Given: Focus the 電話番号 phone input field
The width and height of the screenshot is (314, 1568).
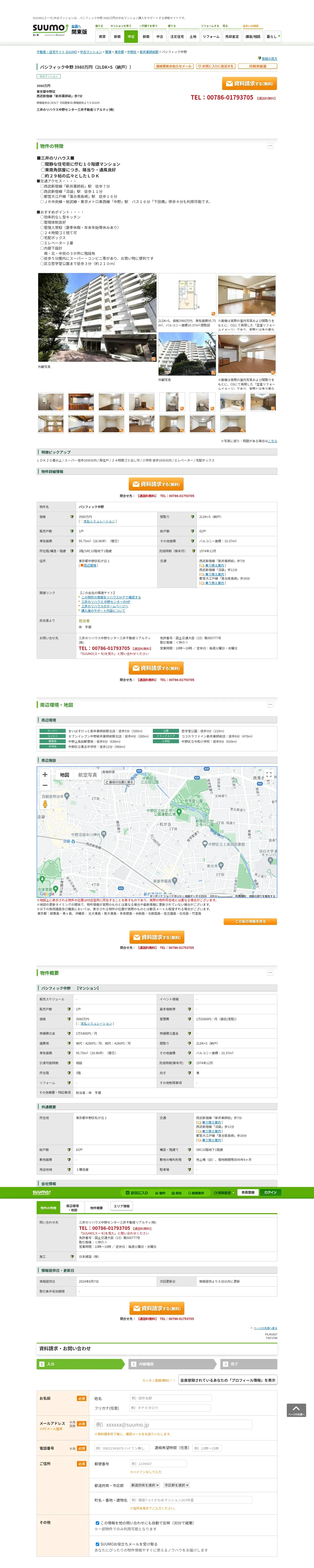Looking at the screenshot, I should pyautogui.click(x=121, y=1448).
